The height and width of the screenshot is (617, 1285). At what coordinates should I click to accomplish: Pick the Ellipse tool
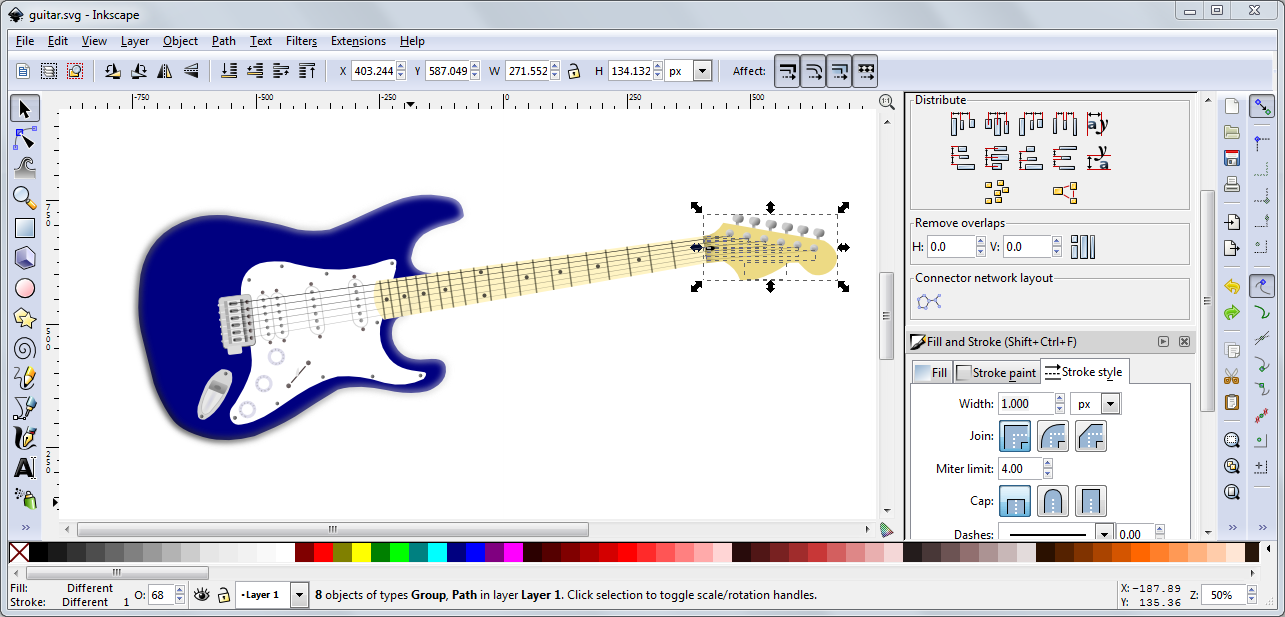25,288
